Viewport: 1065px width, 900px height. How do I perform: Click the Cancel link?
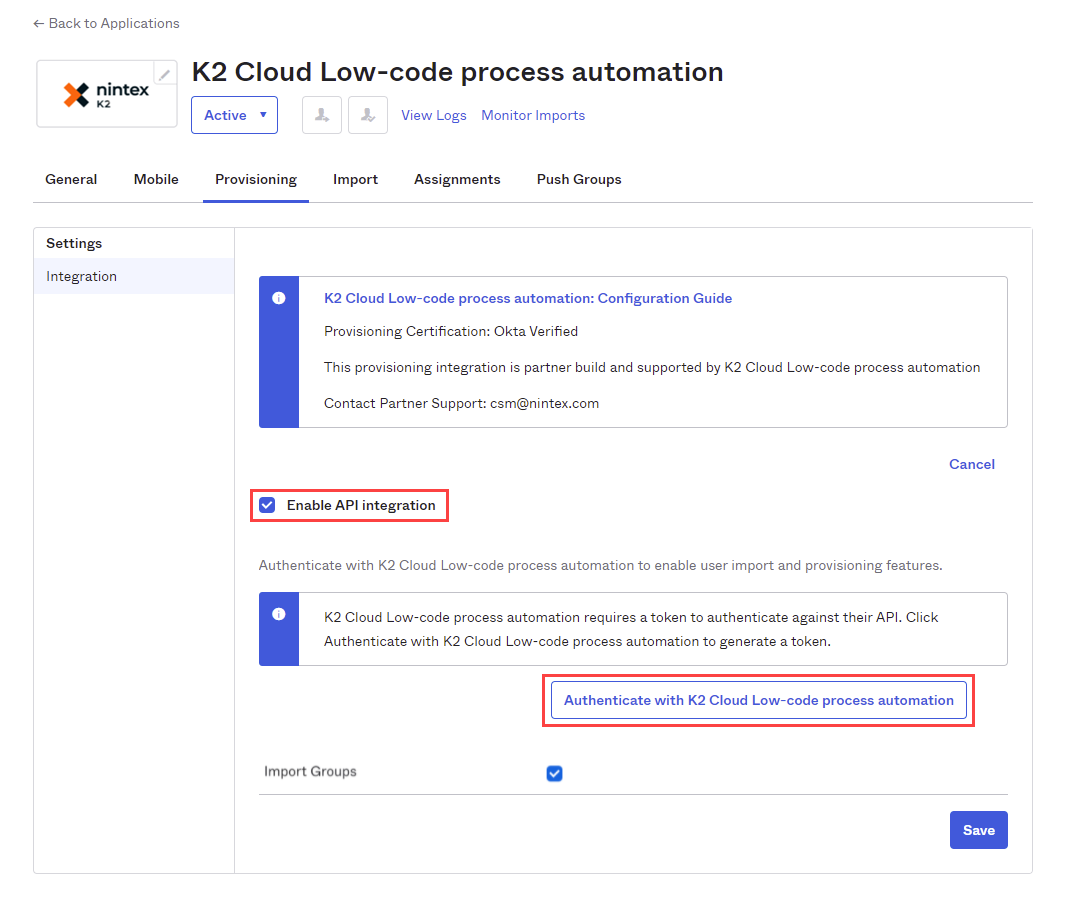tap(971, 464)
